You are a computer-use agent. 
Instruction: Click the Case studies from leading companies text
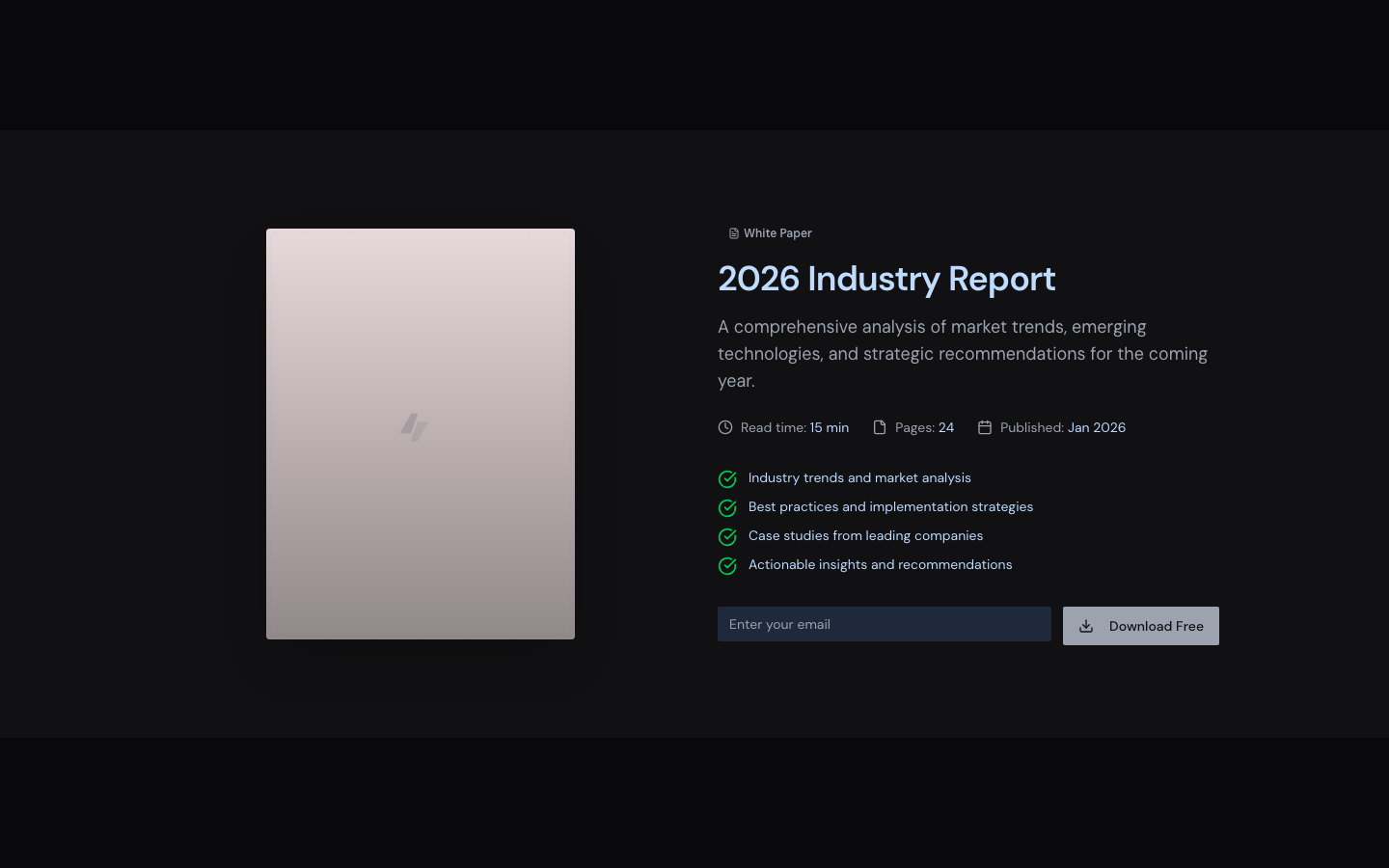pos(865,535)
